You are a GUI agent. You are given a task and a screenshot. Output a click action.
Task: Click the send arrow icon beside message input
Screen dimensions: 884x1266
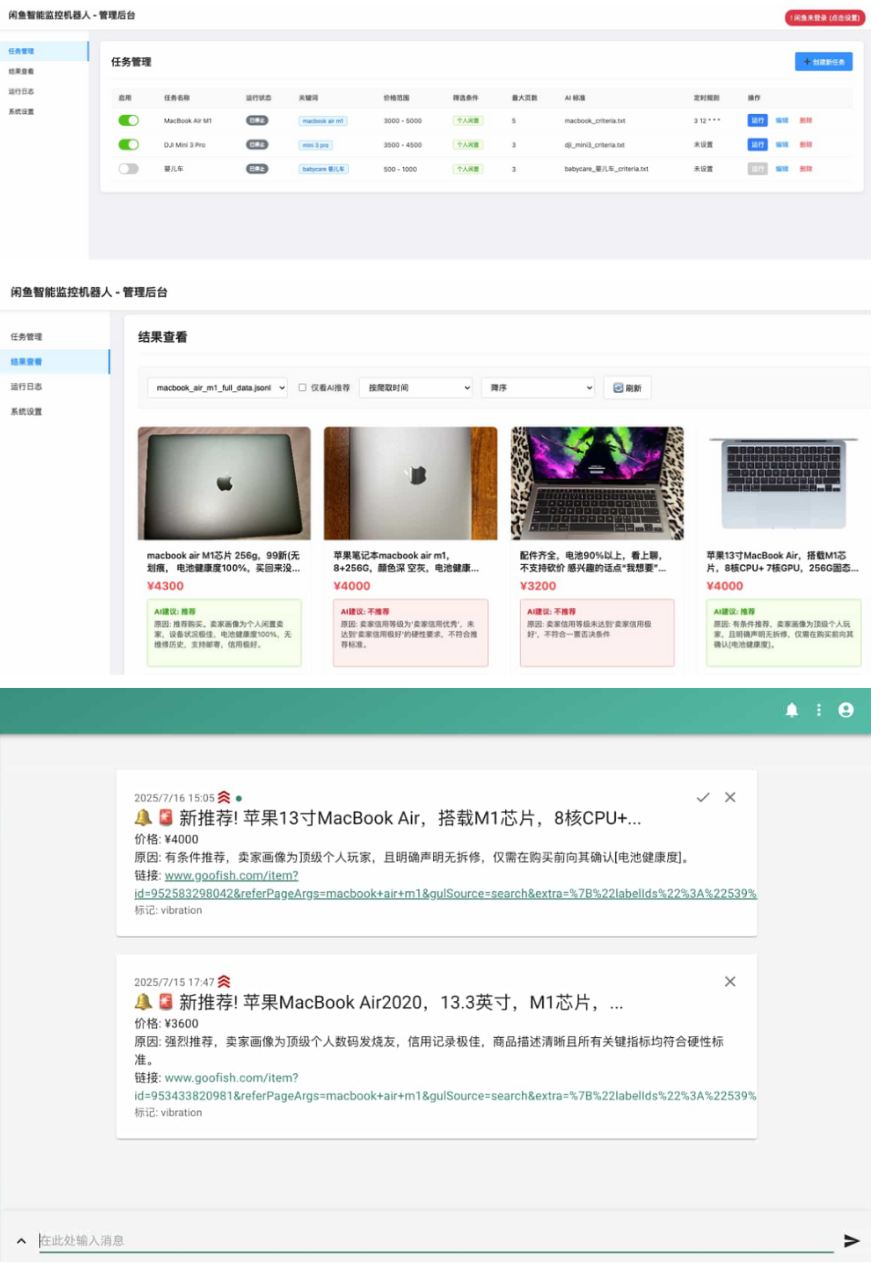(x=852, y=1241)
